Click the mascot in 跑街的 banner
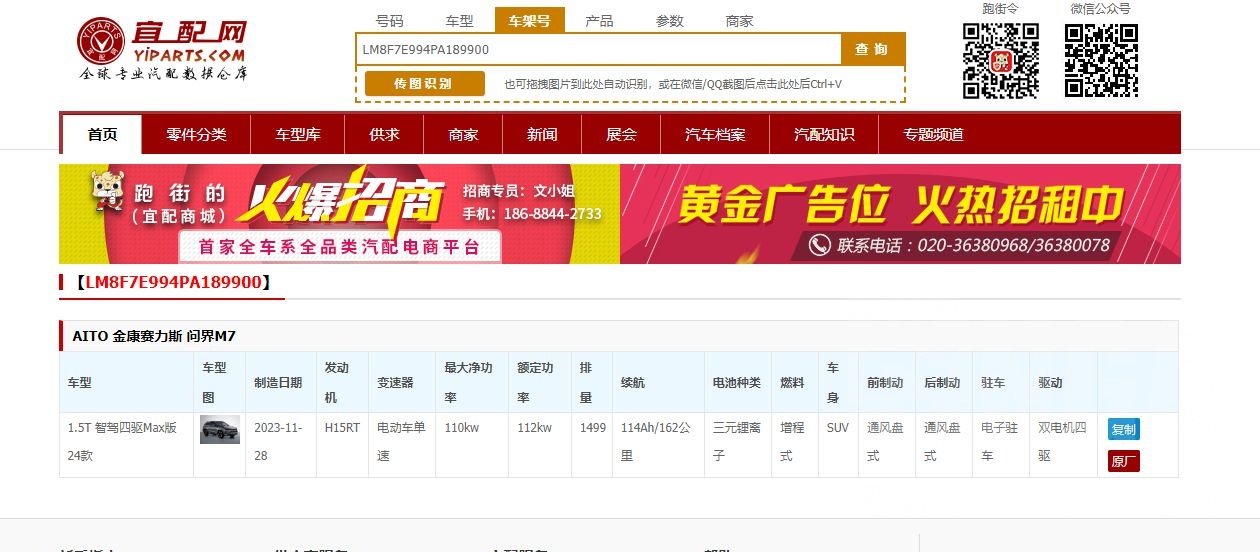 coord(110,193)
